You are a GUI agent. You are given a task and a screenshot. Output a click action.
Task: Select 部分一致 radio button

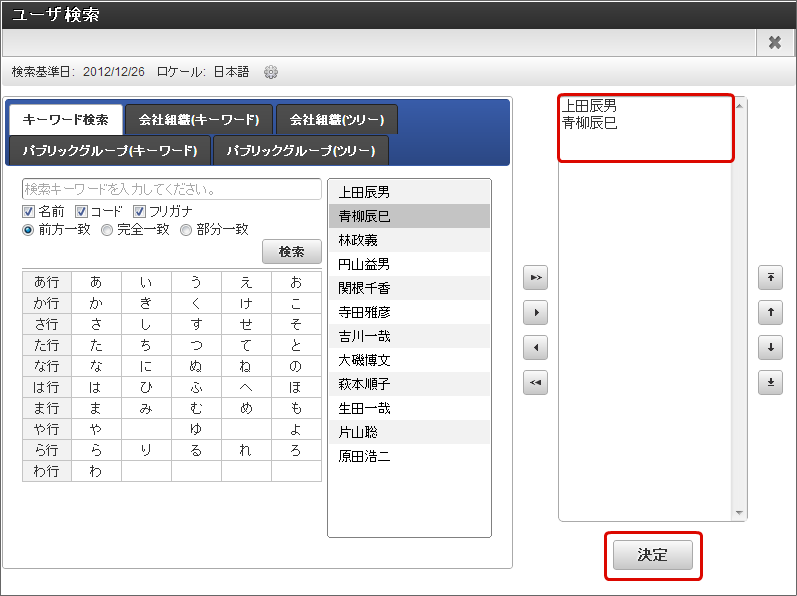[186, 230]
